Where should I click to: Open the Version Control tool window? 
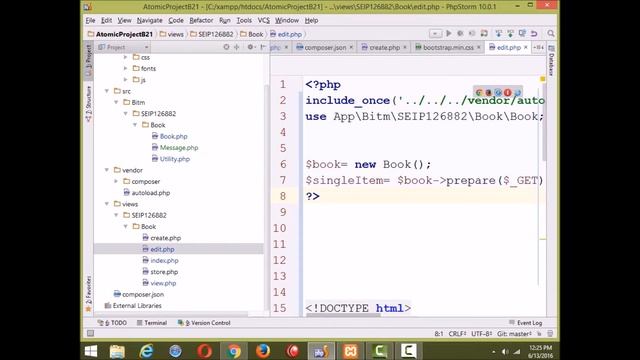pyautogui.click(x=204, y=323)
